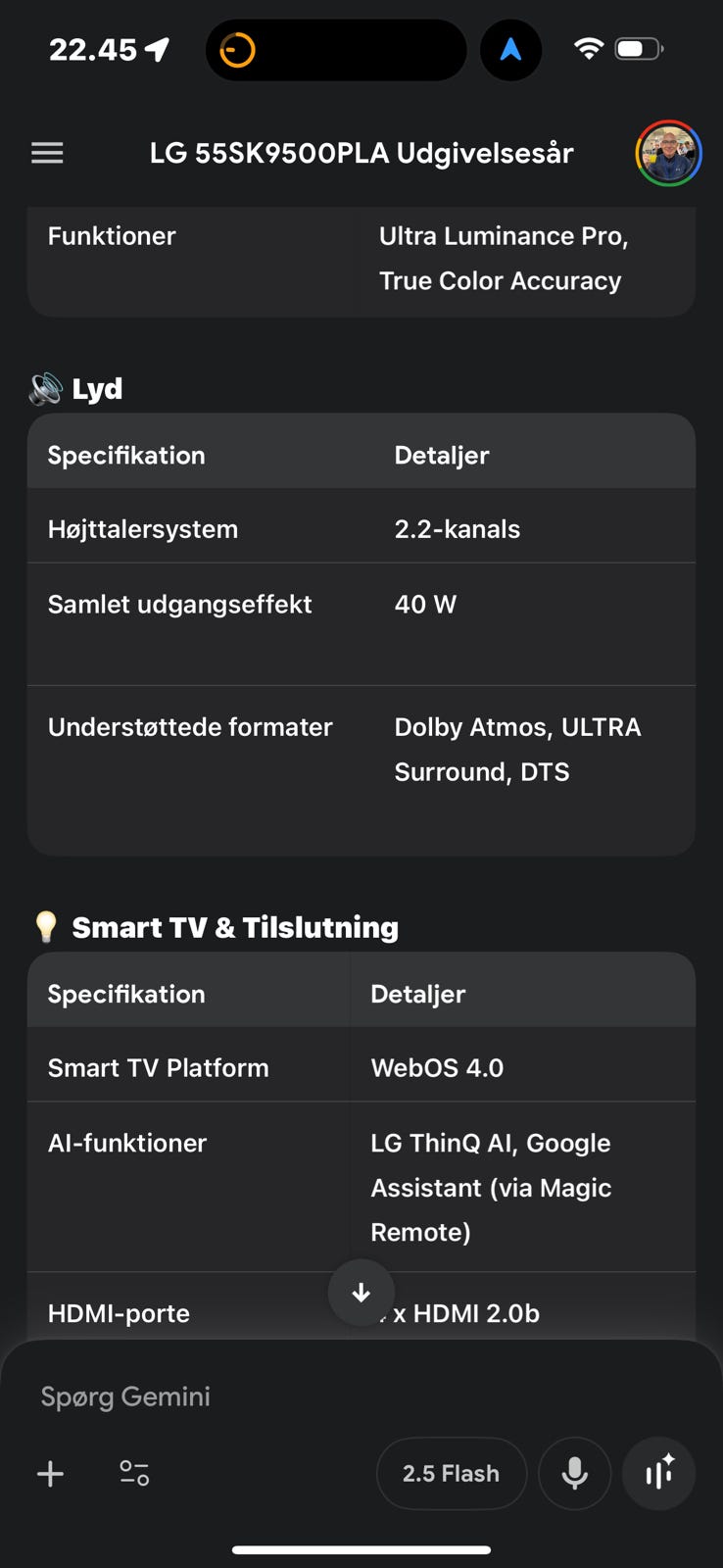Viewport: 723px width, 1568px height.
Task: Start Gemini Live with the sparkle-bars icon
Action: 658,1473
